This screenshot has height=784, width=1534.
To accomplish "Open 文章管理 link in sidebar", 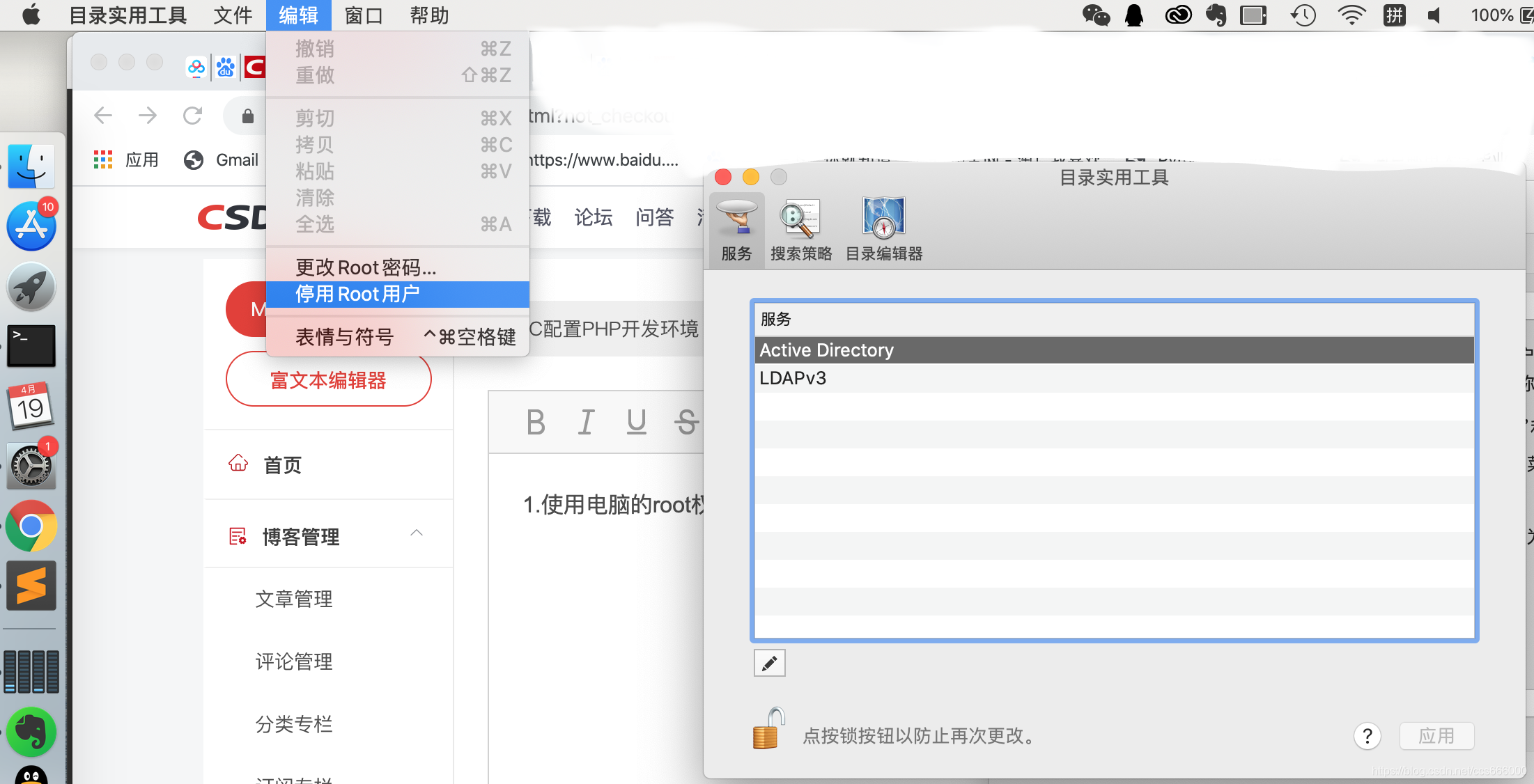I will (294, 599).
